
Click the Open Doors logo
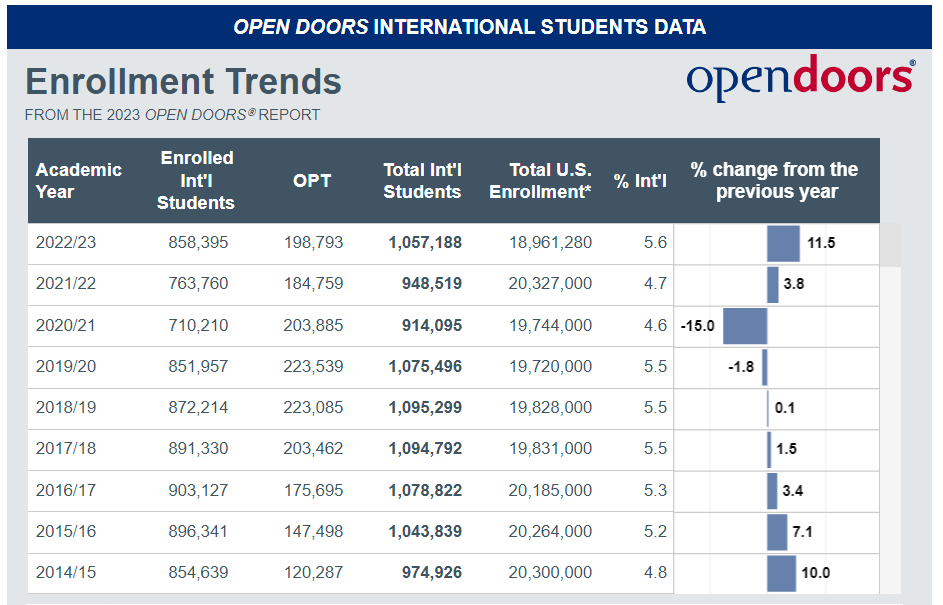[x=799, y=78]
